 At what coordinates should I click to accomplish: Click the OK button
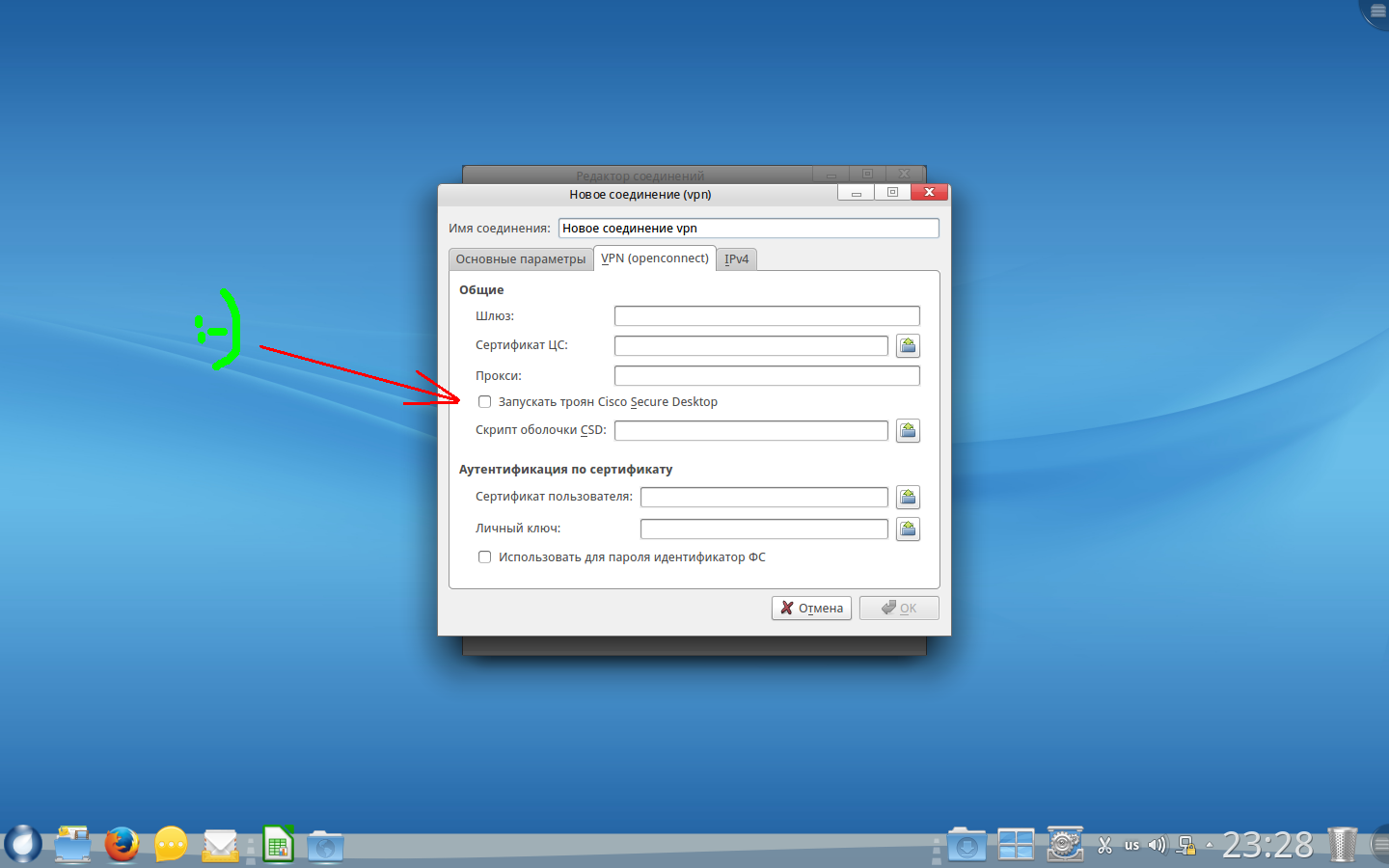pyautogui.click(x=899, y=609)
